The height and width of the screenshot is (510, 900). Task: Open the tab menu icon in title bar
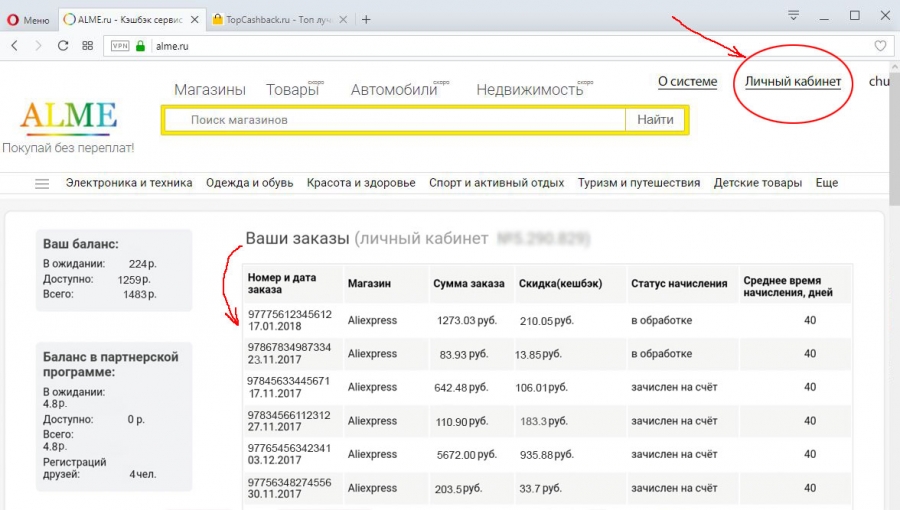[793, 15]
